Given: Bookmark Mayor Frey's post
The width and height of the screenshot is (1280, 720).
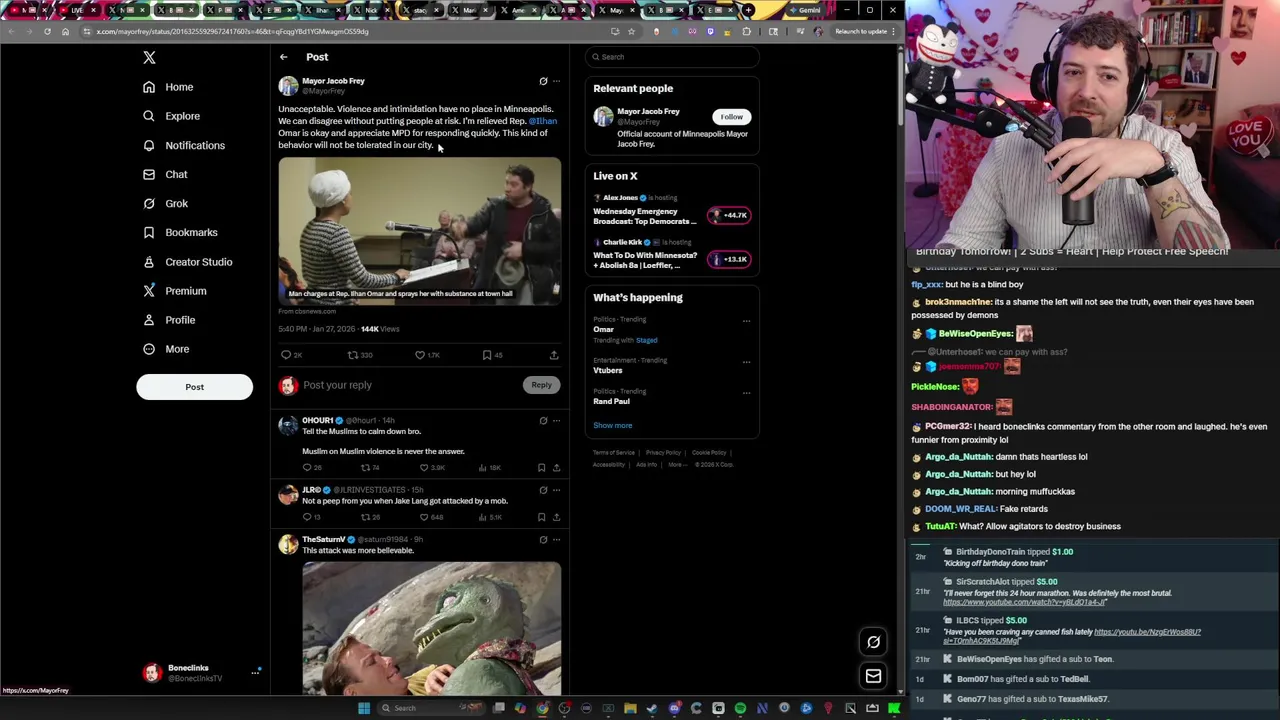Looking at the screenshot, I should click(x=487, y=355).
